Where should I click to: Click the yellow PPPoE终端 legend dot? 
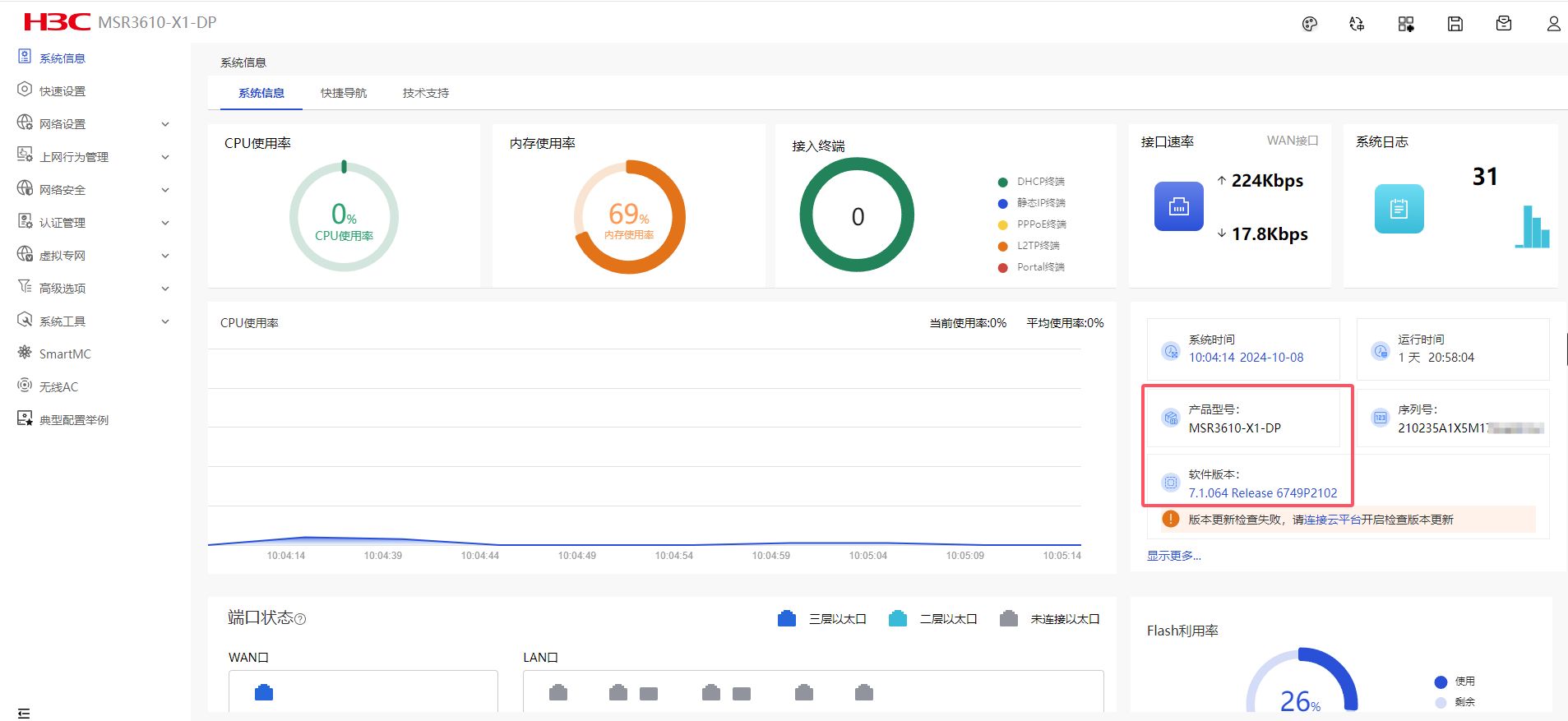point(1002,225)
